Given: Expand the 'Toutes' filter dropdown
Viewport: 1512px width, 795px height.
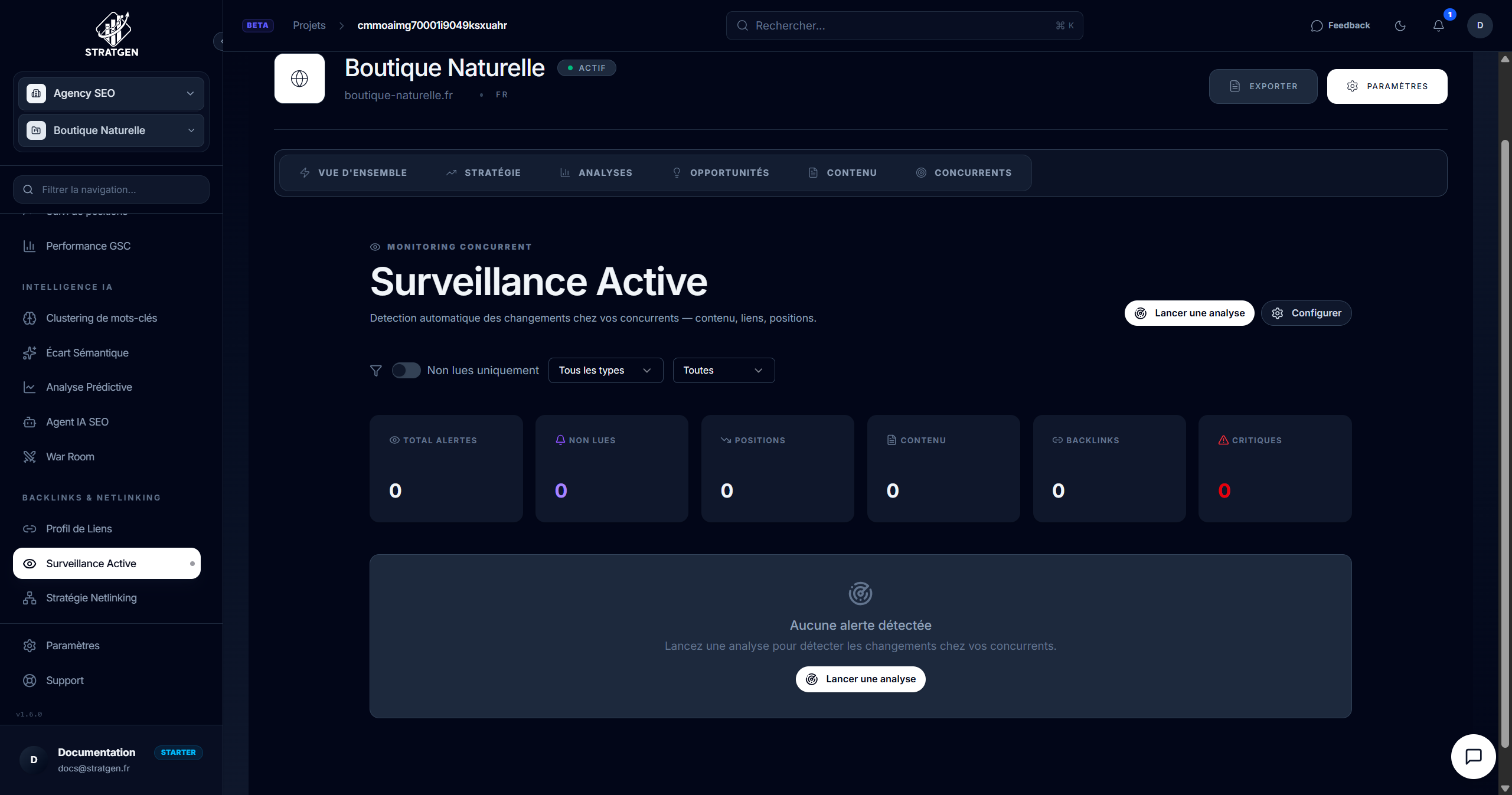Looking at the screenshot, I should tap(723, 370).
